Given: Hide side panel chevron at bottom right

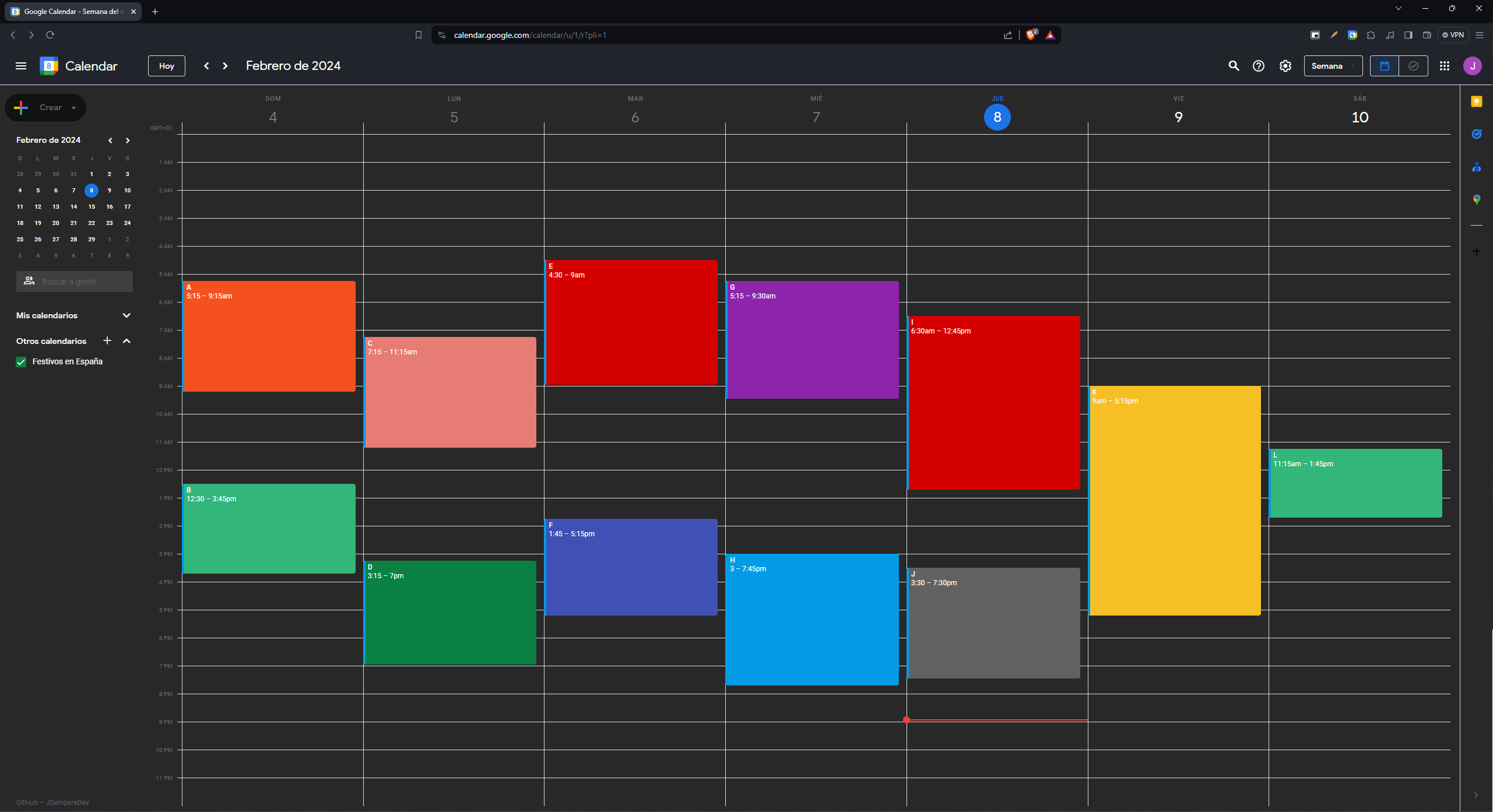Looking at the screenshot, I should pos(1476,795).
